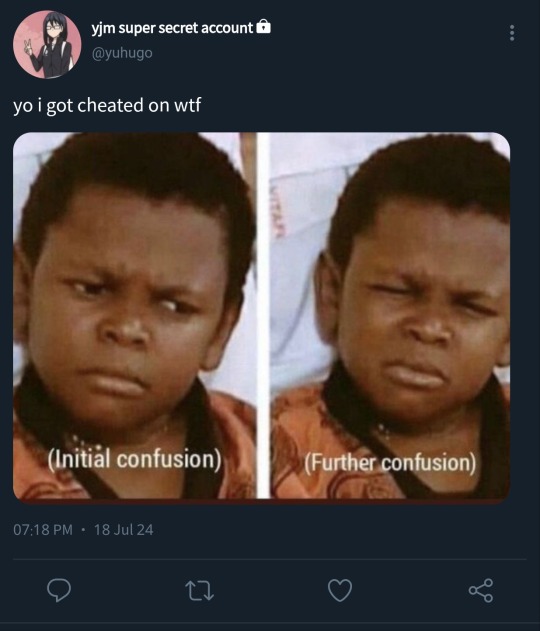The height and width of the screenshot is (631, 540).
Task: Open the 'yjm super secret account' display name
Action: (x=172, y=28)
